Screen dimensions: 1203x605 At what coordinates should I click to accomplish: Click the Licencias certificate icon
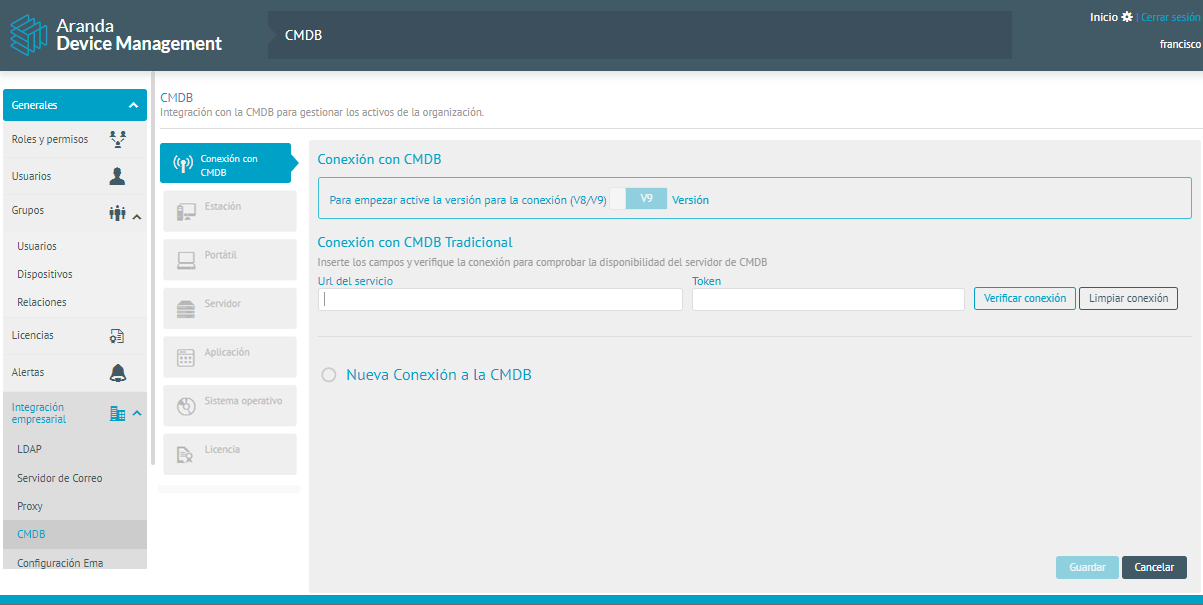tap(117, 336)
